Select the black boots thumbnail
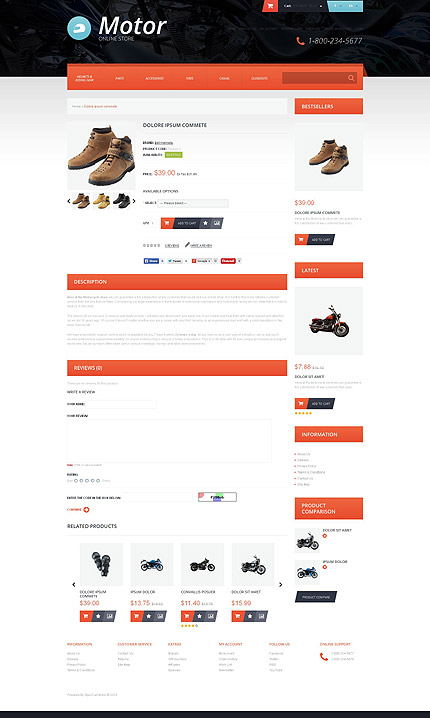The width and height of the screenshot is (430, 718). (121, 201)
